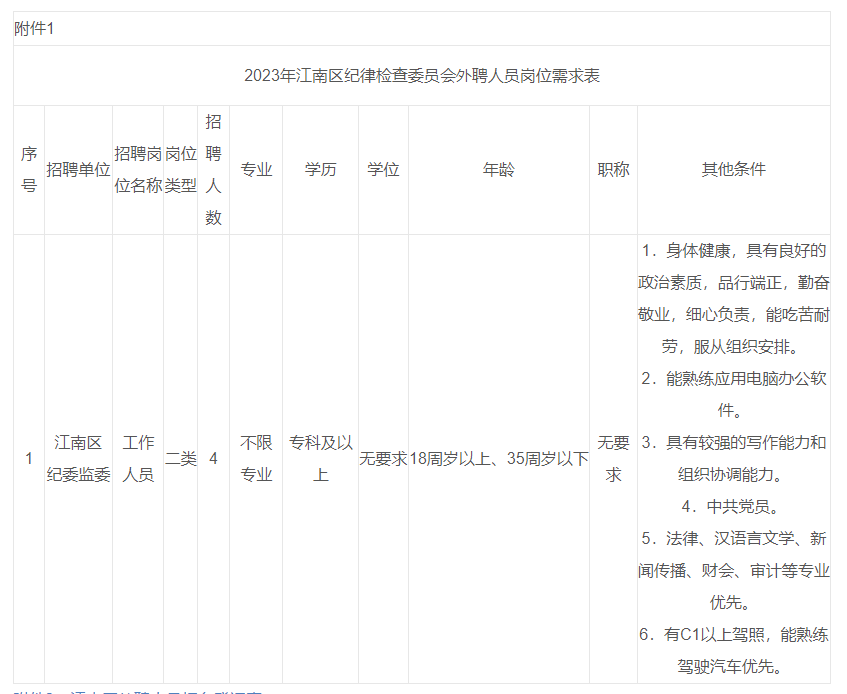Click the 不限专业 cell
Image resolution: width=847 pixels, height=694 pixels.
point(256,458)
